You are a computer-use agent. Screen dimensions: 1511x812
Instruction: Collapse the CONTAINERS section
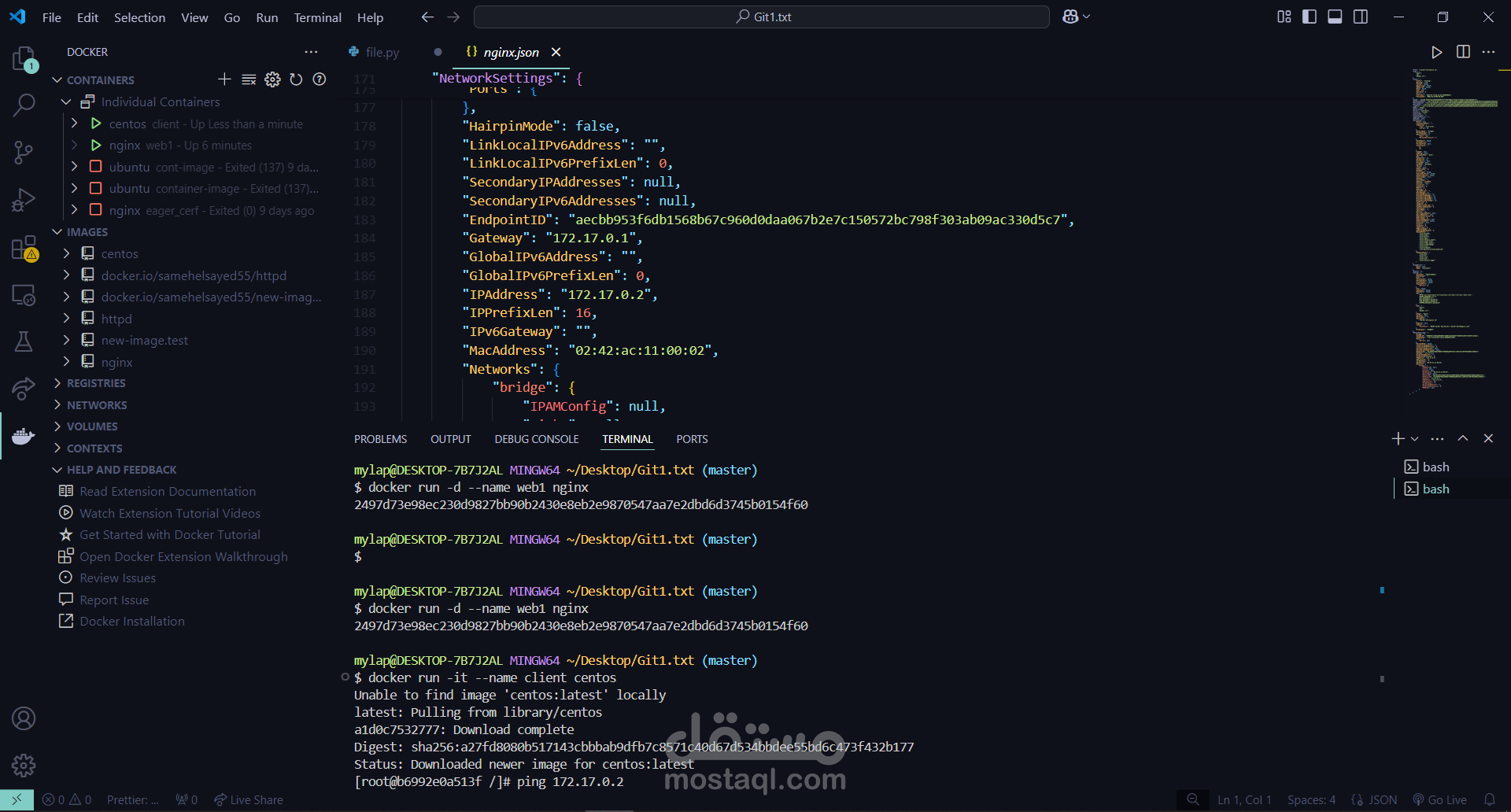click(57, 80)
